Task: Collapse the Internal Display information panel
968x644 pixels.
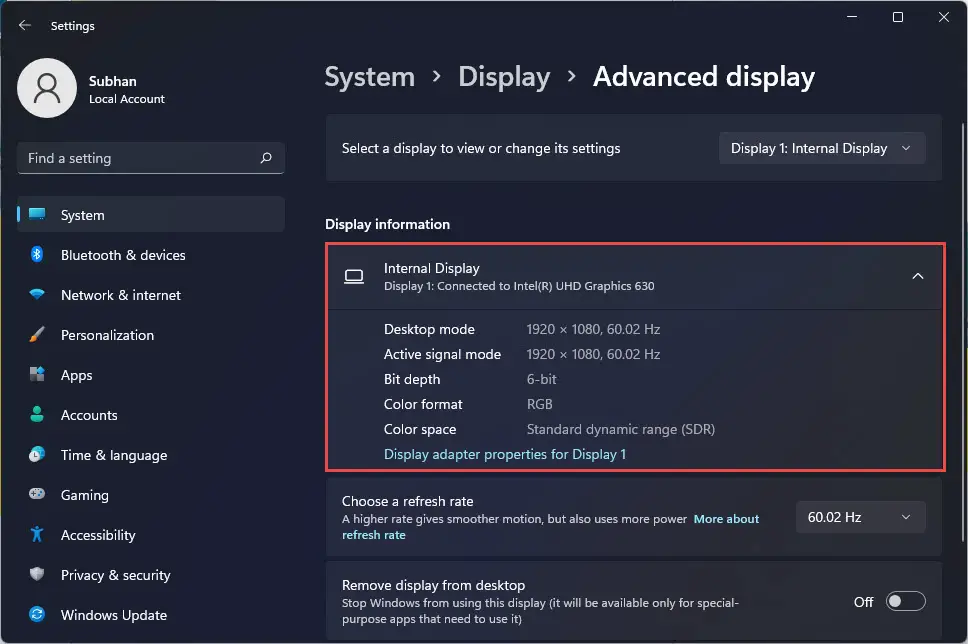Action: pos(917,275)
